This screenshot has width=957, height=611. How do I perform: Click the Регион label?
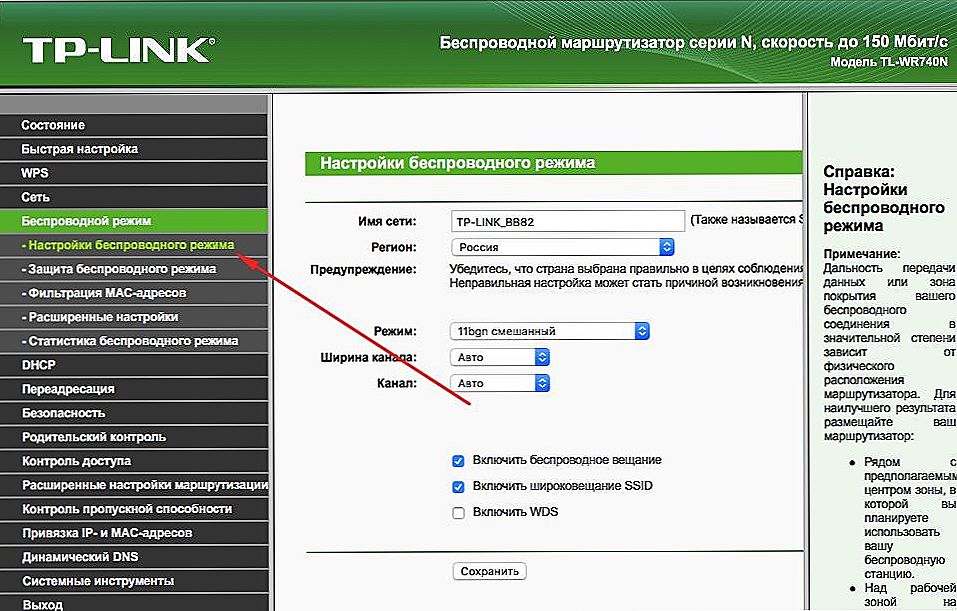pyautogui.click(x=394, y=247)
